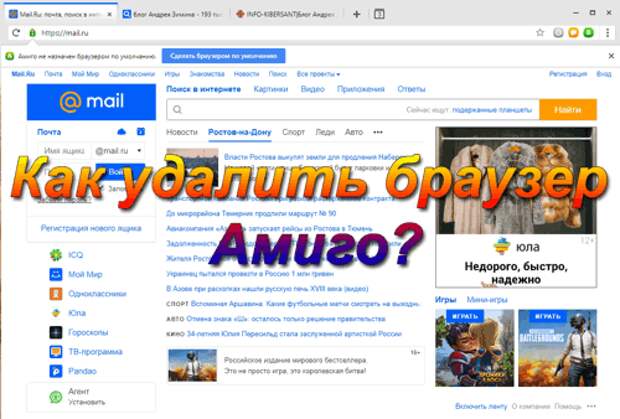Viewport: 620px width, 419px height.
Task: Click the Включить ленту link
Action: pos(481,406)
